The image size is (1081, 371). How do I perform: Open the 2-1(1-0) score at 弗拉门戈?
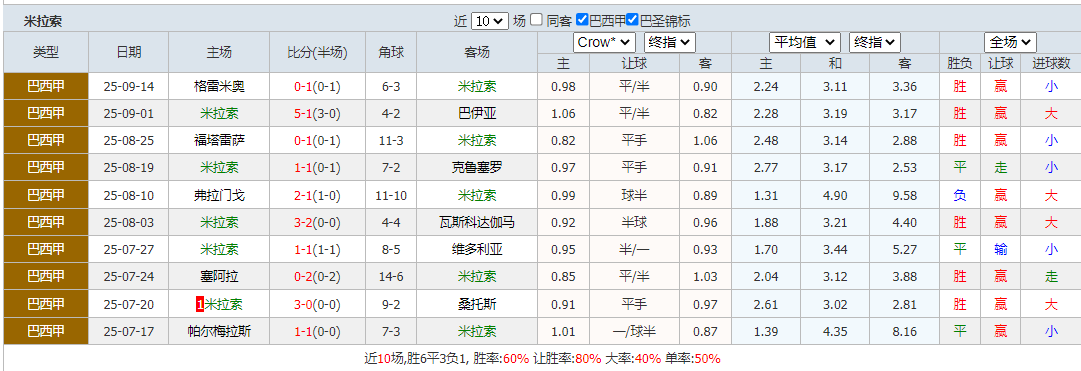tap(317, 195)
